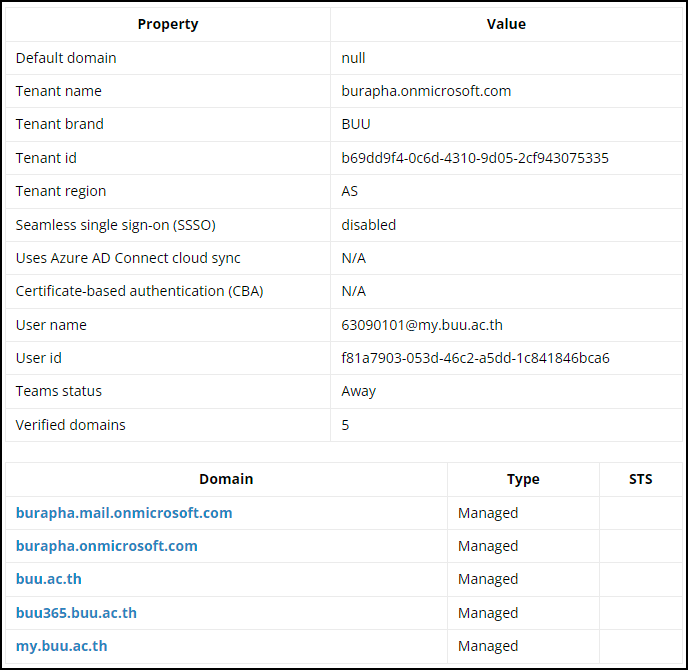Viewport: 688px width, 670px height.
Task: Click the Property column header
Action: click(x=168, y=24)
